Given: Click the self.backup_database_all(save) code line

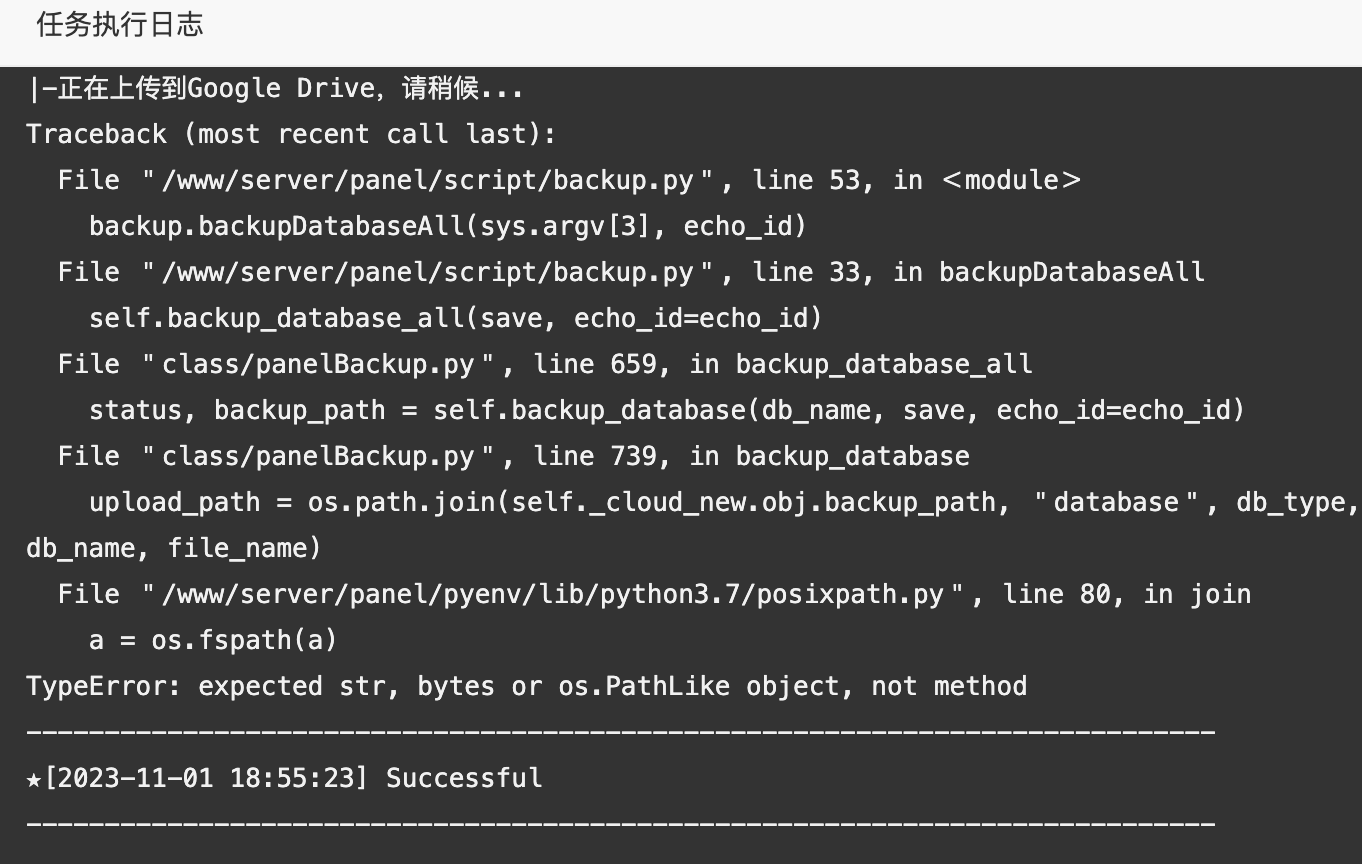Looking at the screenshot, I should (455, 318).
